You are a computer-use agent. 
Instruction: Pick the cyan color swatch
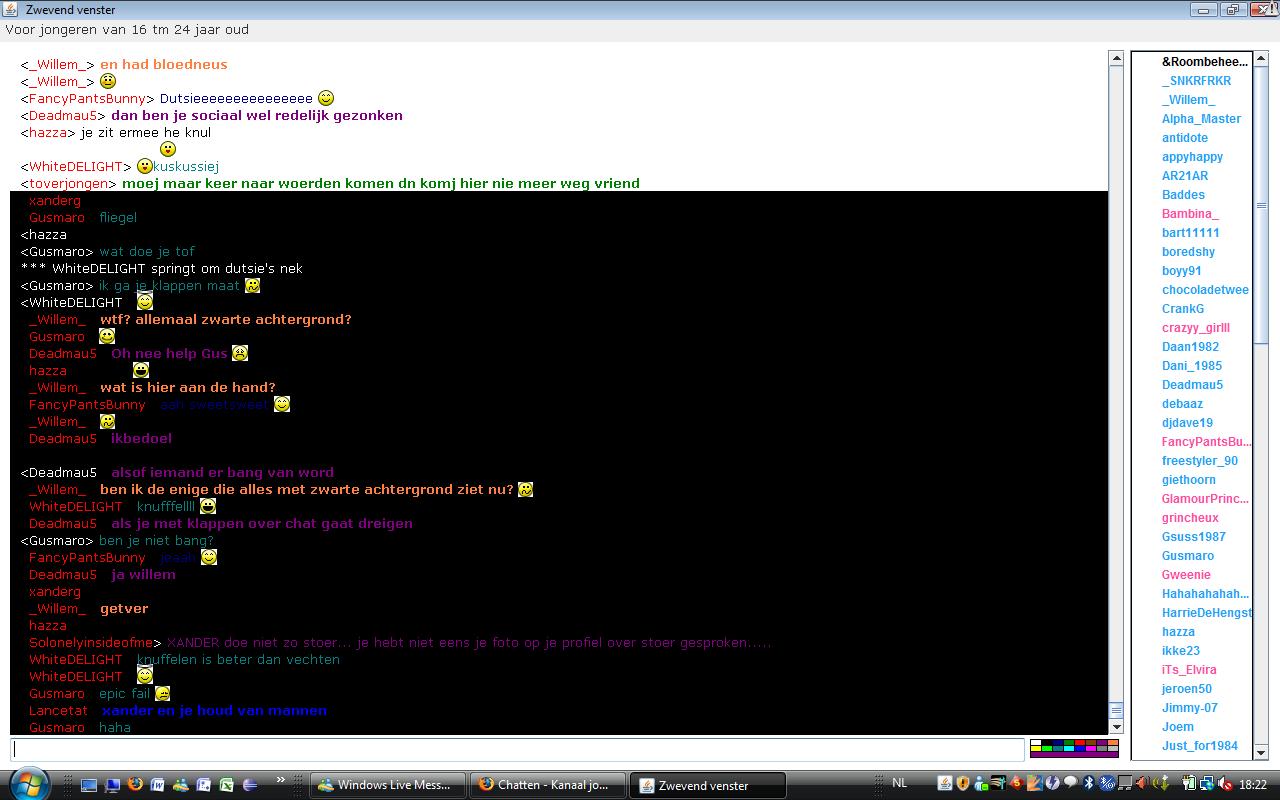pos(1069,748)
